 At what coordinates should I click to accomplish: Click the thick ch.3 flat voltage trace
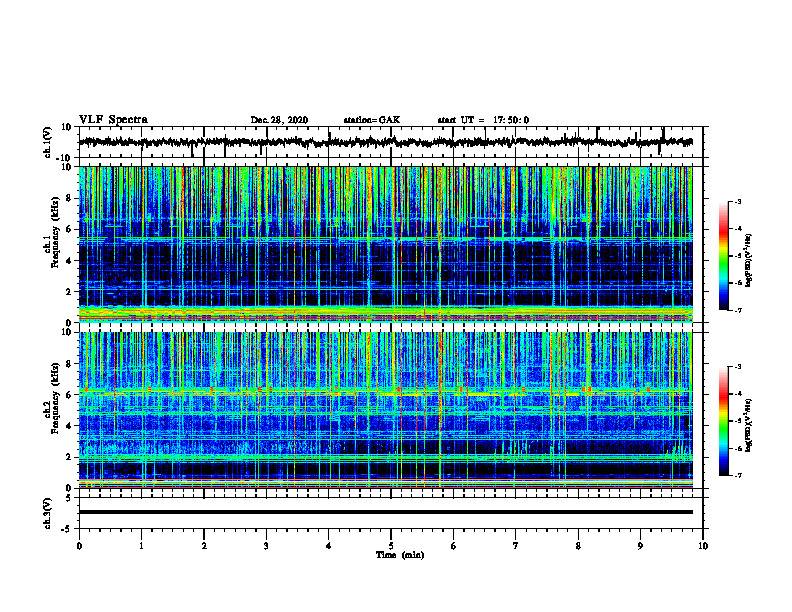pyautogui.click(x=386, y=512)
